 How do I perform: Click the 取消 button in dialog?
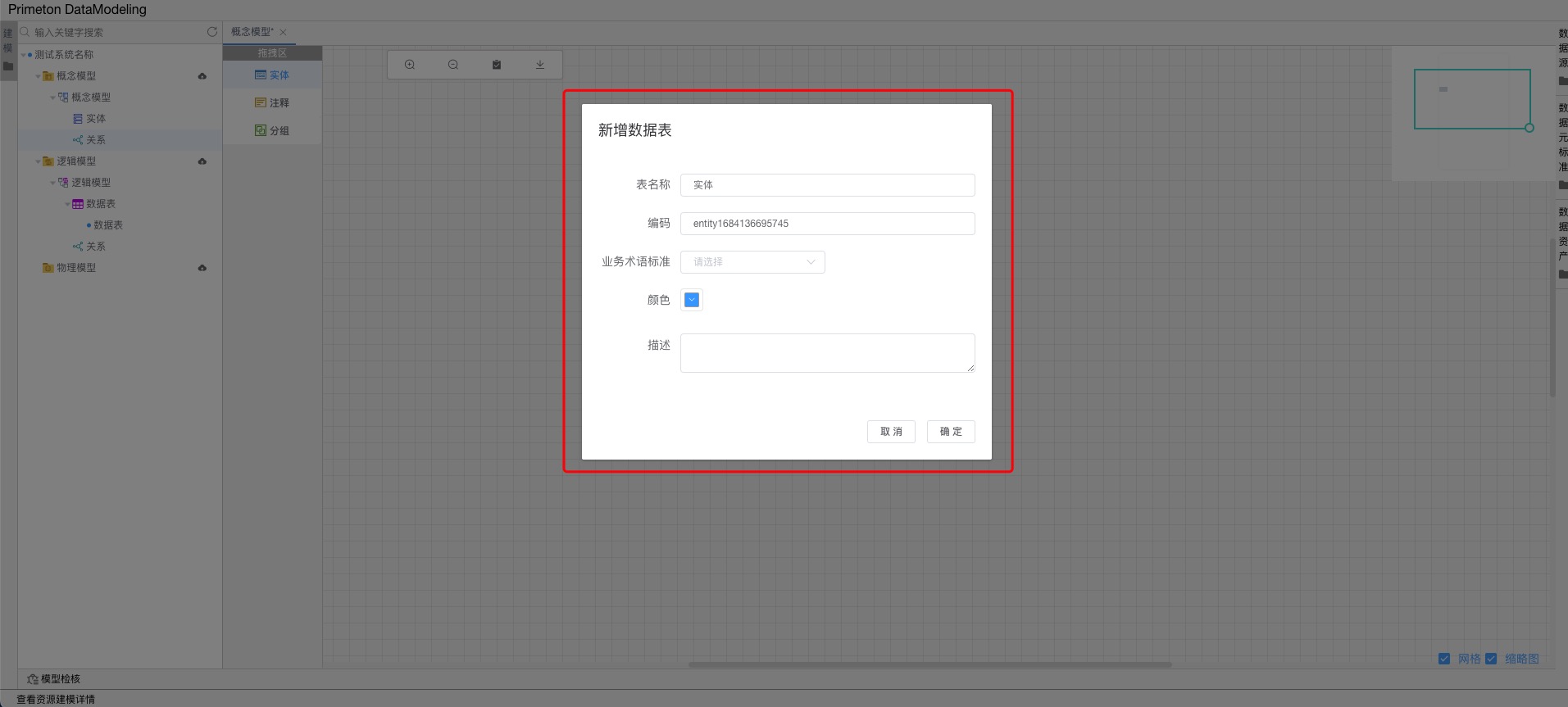[x=891, y=432]
